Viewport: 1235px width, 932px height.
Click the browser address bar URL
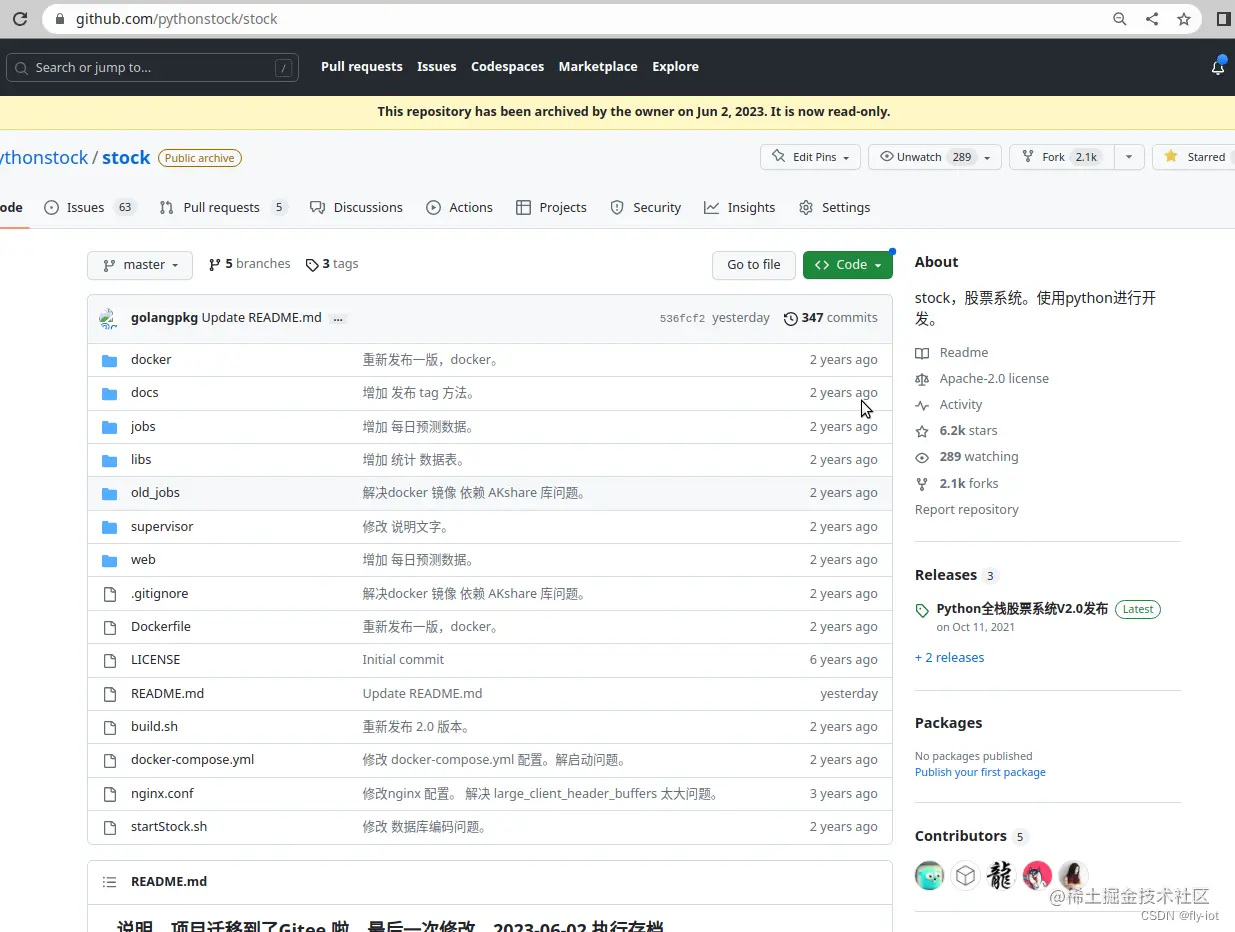click(x=177, y=19)
